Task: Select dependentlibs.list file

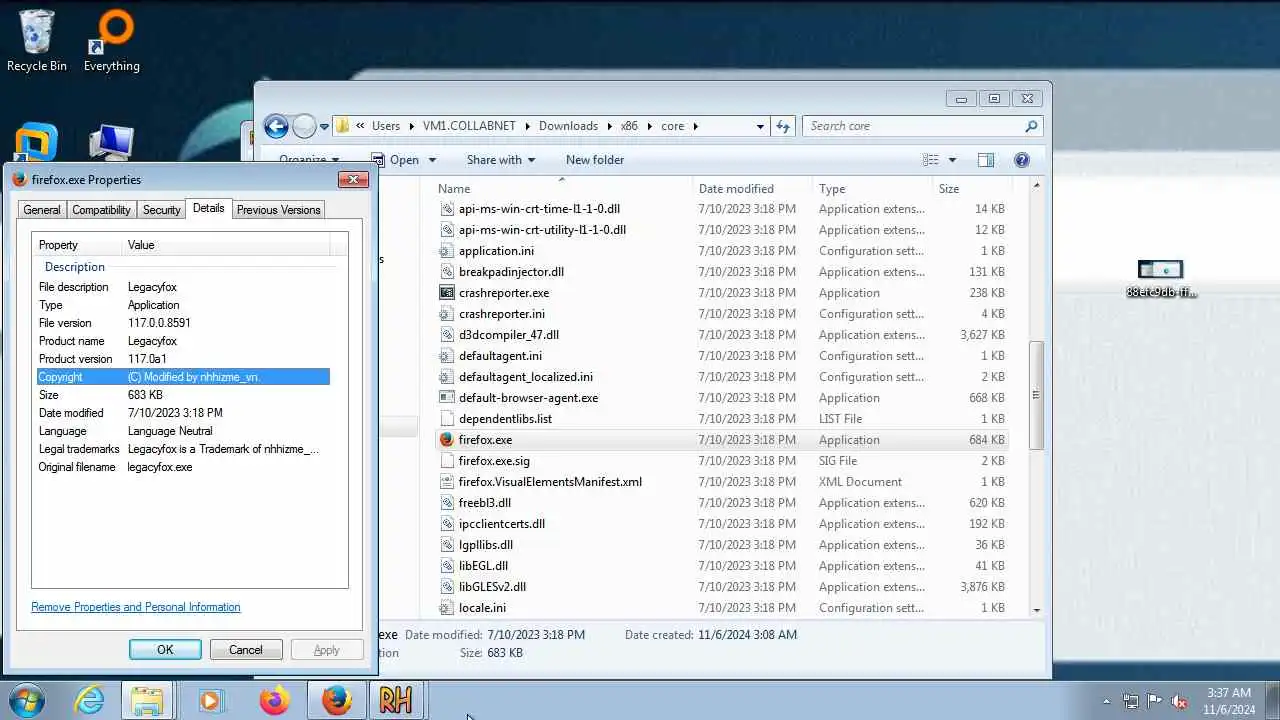Action: pyautogui.click(x=505, y=419)
